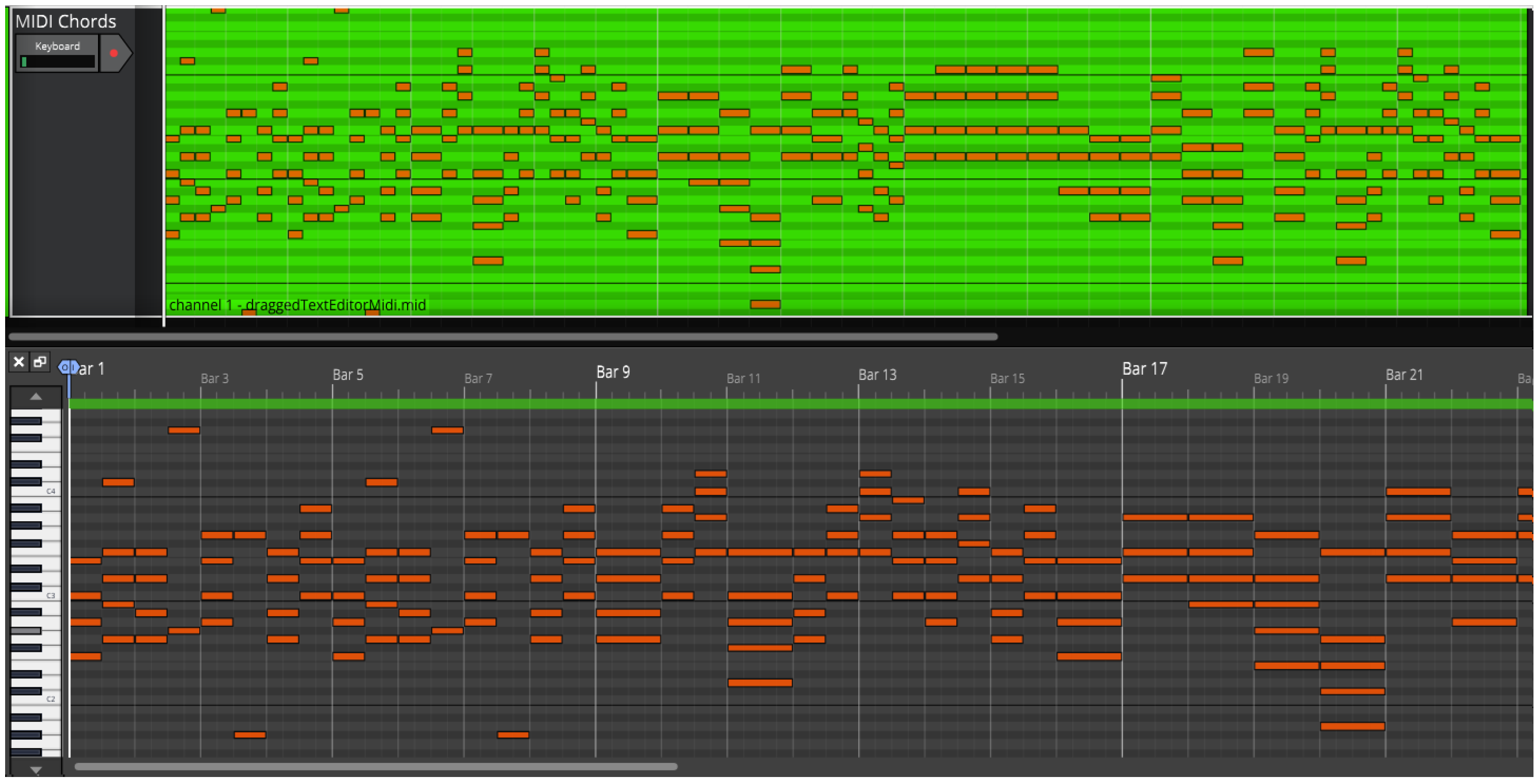
Task: Open the Keyboard input device selector
Action: point(57,46)
